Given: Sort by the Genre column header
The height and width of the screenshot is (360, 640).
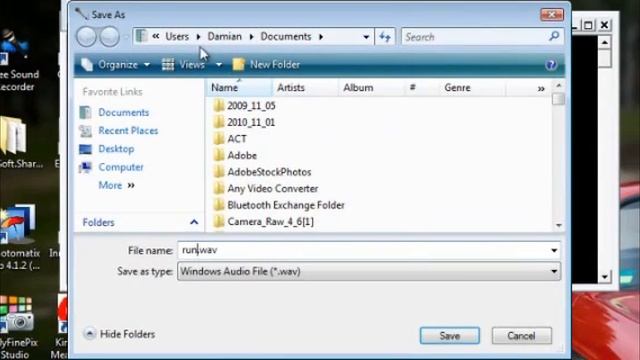Looking at the screenshot, I should tap(473, 88).
